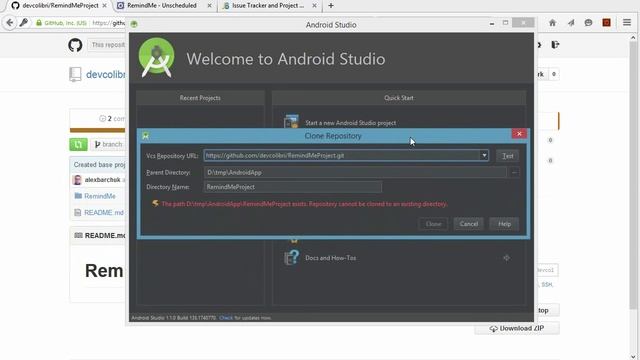Click the green lock GitHub, Inc. identity
The image size is (640, 360).
coord(61,23)
